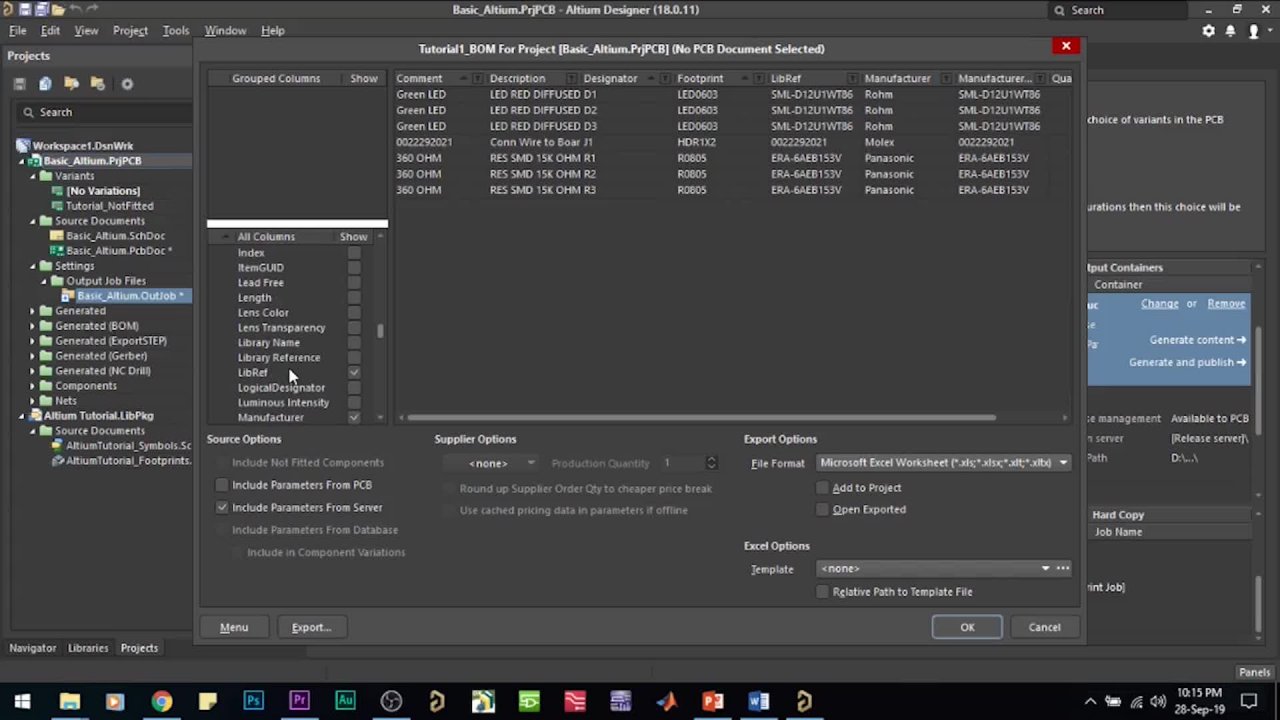Collapse the Altium Tutorial.LibPkg project
This screenshot has height=720, width=1280.
pos(22,416)
